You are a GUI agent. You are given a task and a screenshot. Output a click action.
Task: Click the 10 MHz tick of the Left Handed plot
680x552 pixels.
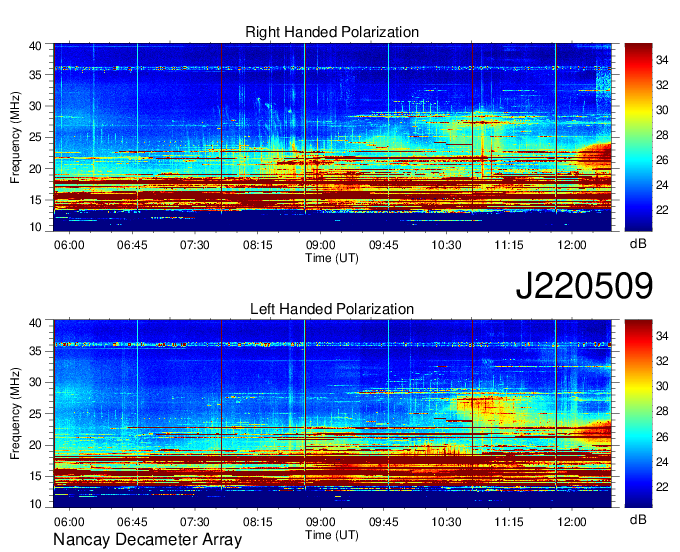(x=35, y=504)
